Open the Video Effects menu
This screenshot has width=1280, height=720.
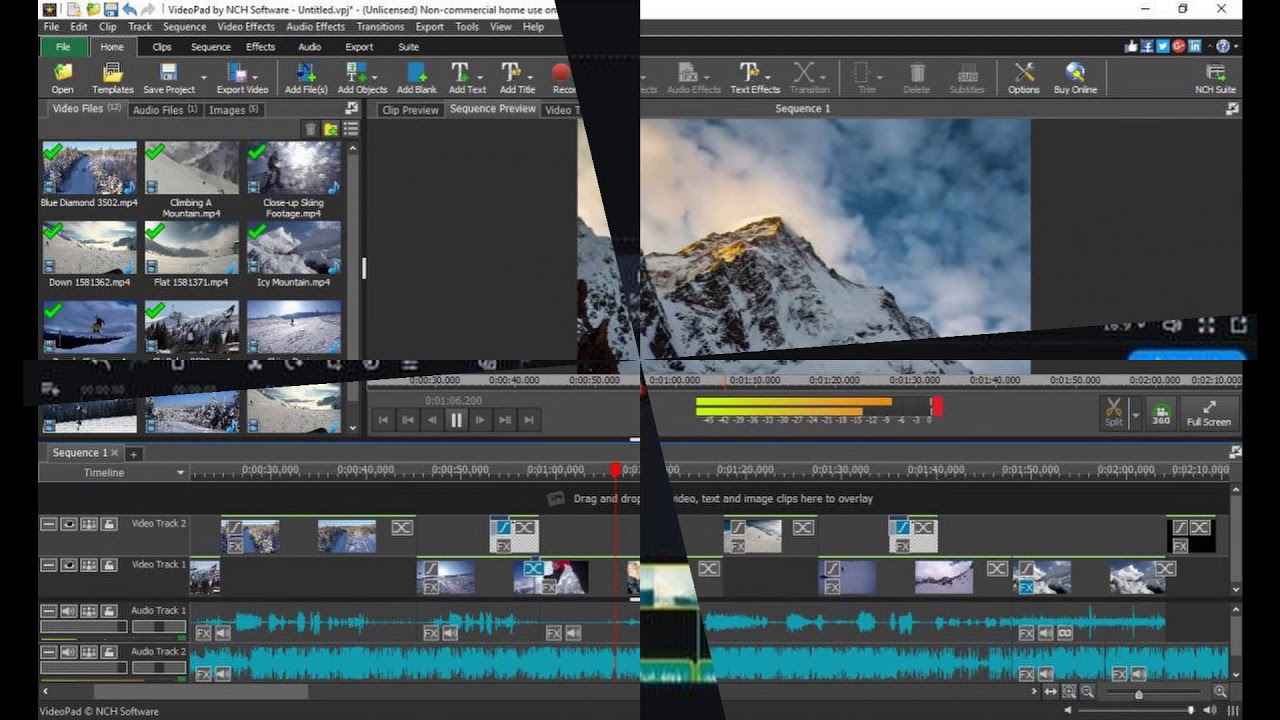pos(245,27)
